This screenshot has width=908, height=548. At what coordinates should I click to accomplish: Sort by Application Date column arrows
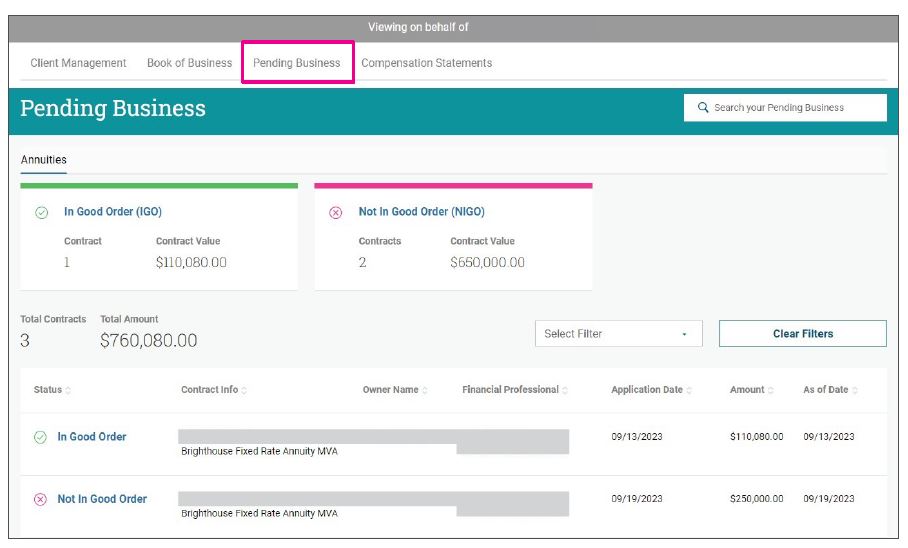pos(689,390)
